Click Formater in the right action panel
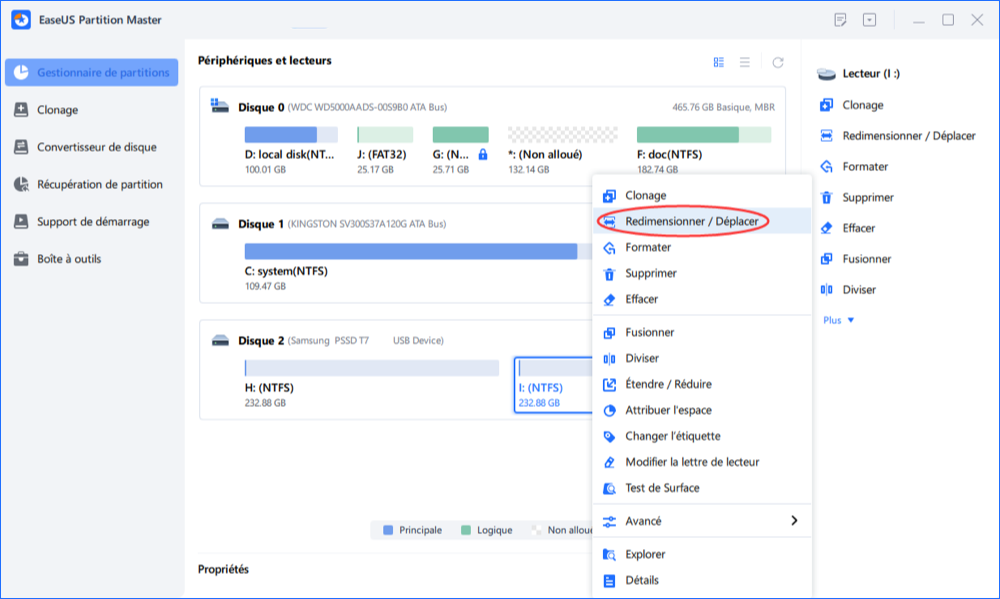Image resolution: width=1000 pixels, height=599 pixels. click(854, 166)
